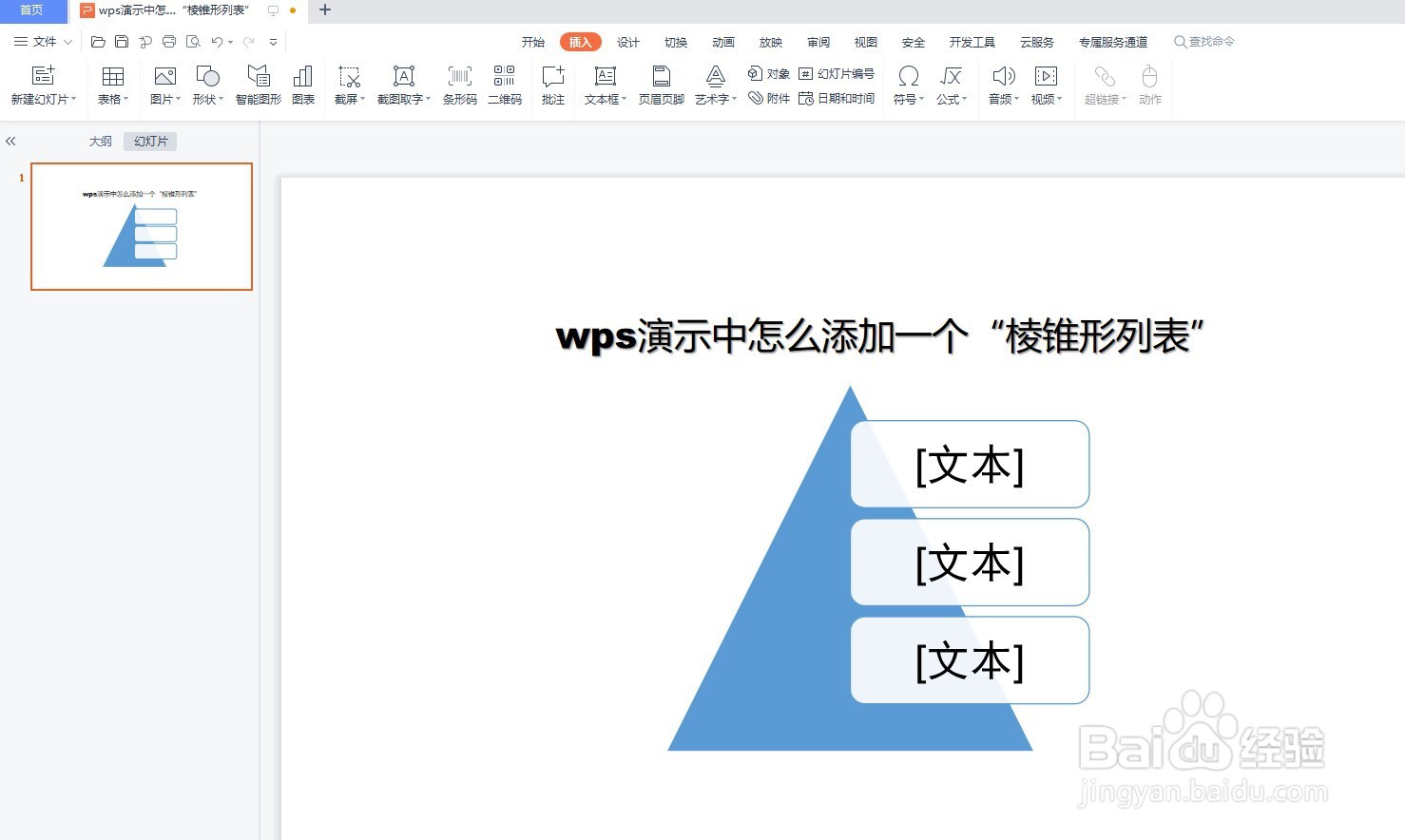Viewport: 1405px width, 840px height.
Task: Select slide 1 thumbnail
Action: (142, 226)
